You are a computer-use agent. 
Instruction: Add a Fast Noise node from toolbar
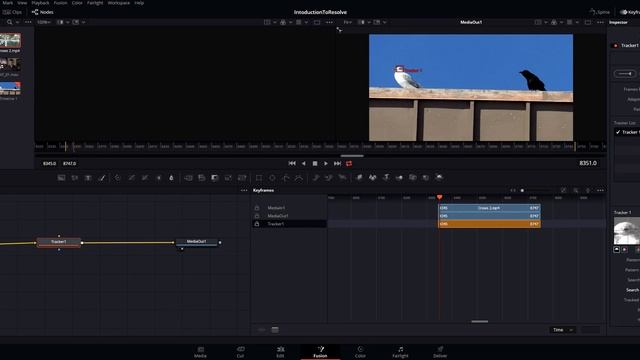click(75, 178)
